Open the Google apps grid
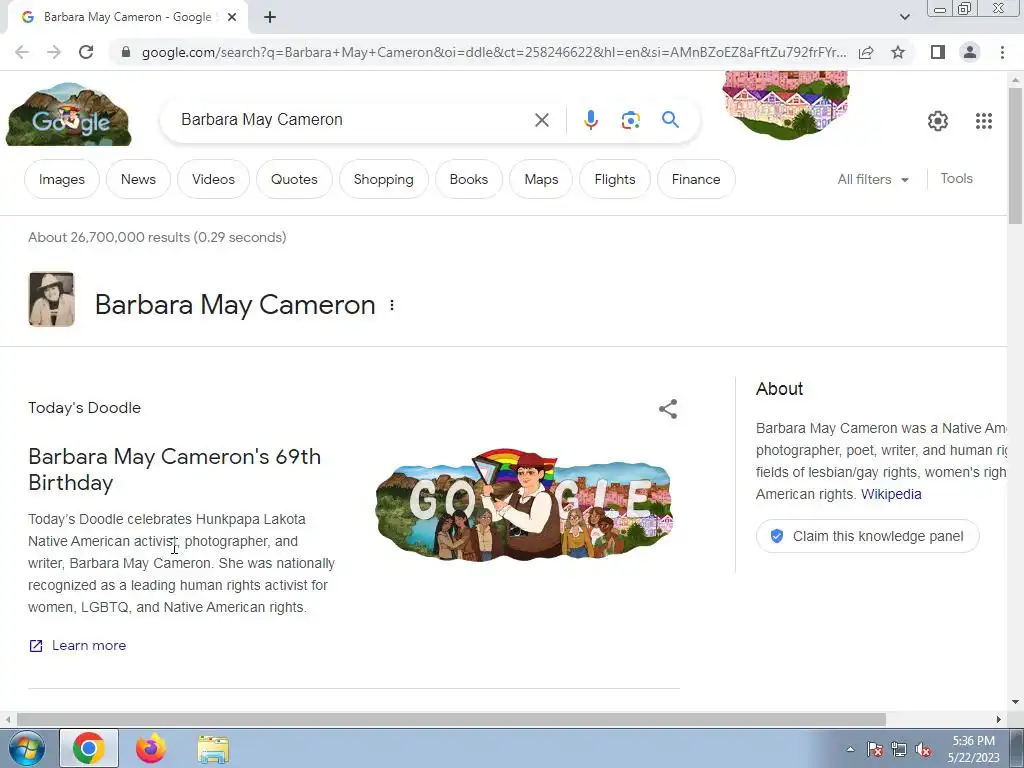Image resolution: width=1024 pixels, height=768 pixels. coord(984,121)
